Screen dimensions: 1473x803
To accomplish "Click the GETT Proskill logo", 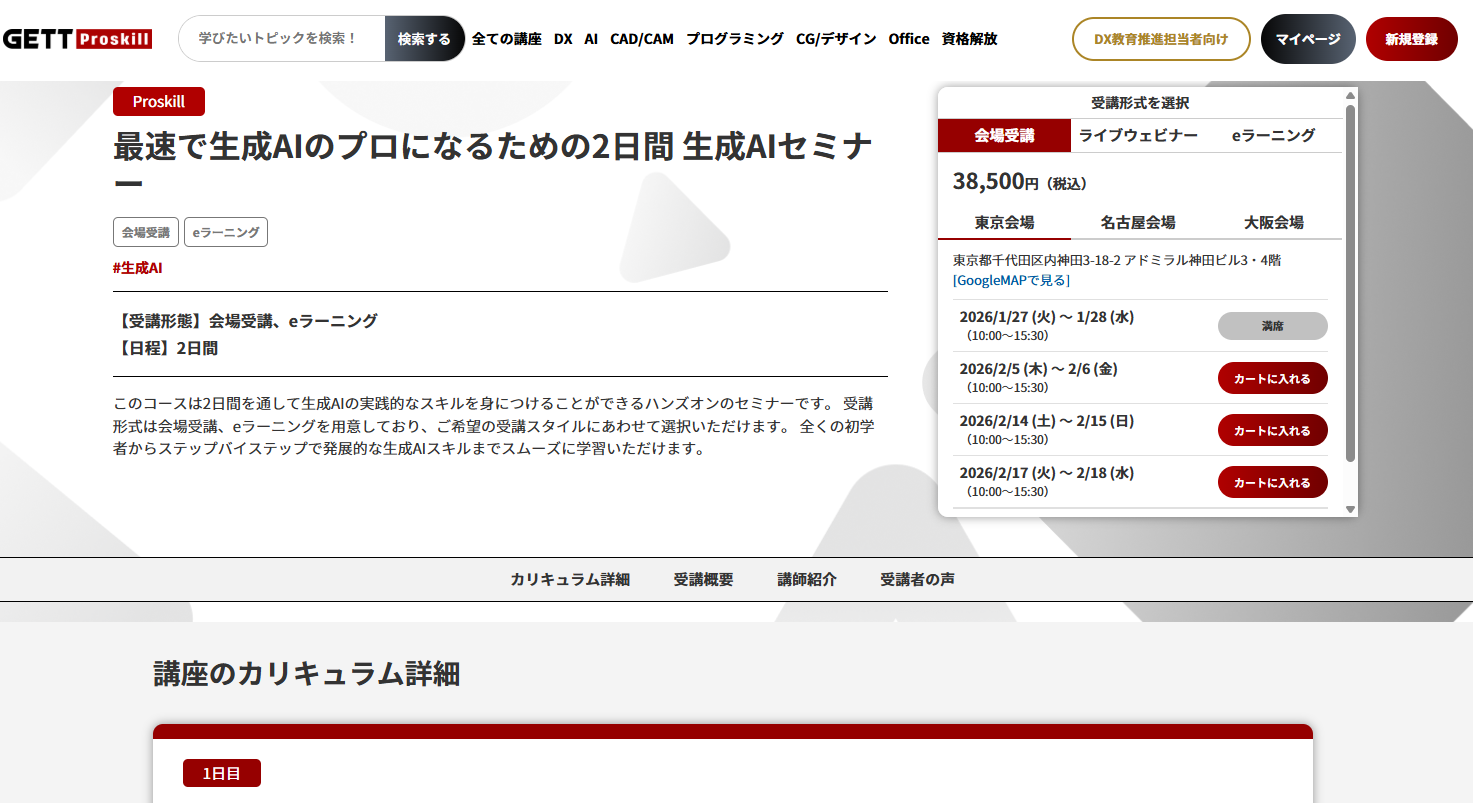I will pyautogui.click(x=77, y=39).
